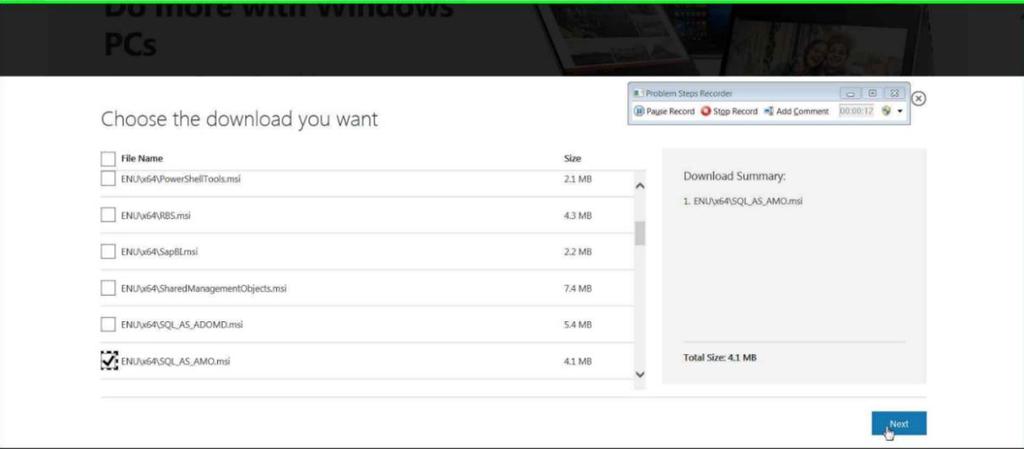Uncheck the SQL_AS_AMO.msi checkbox

(x=109, y=360)
